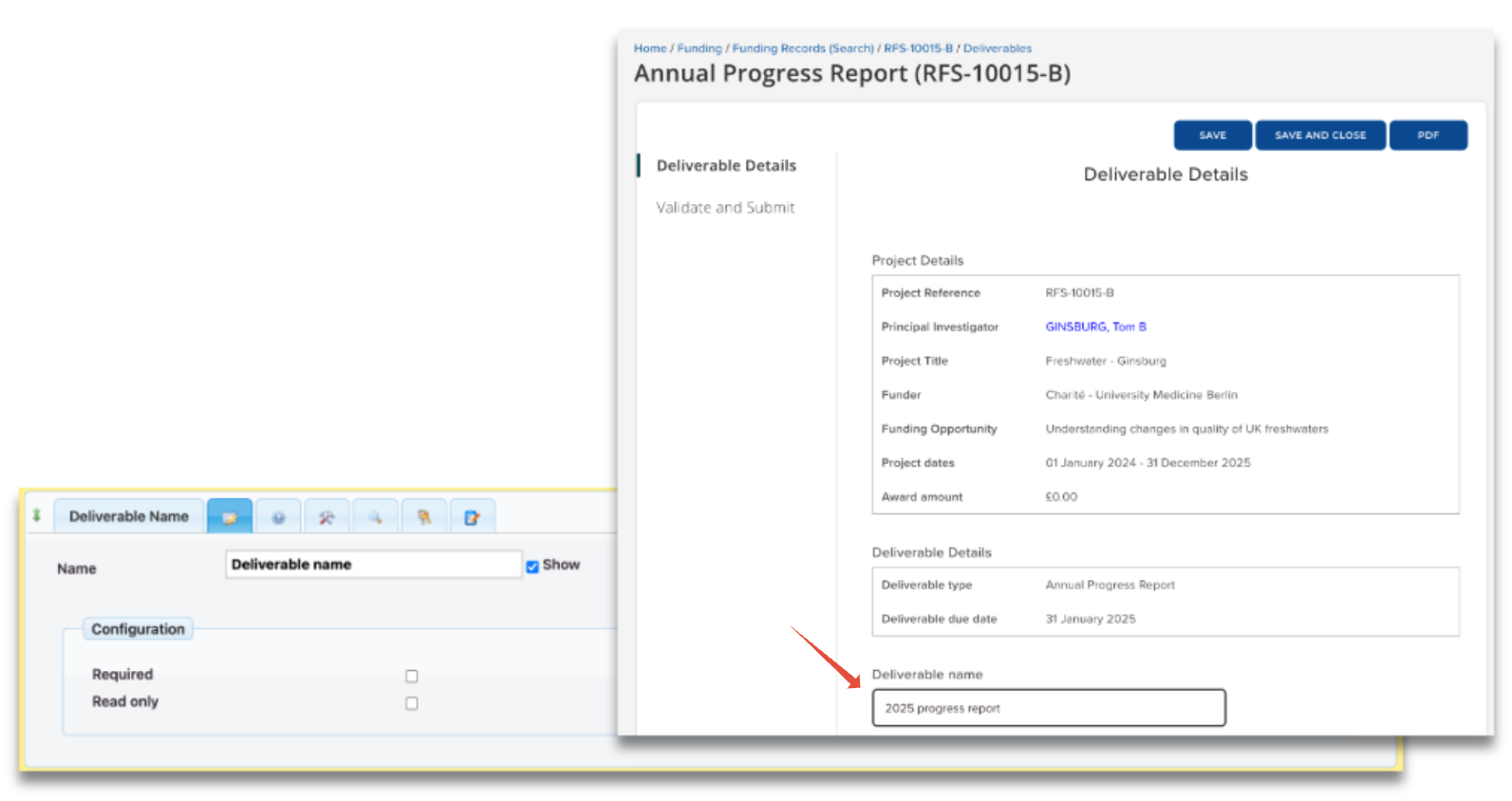Uncheck the Show checkbox next to Name
1512x801 pixels.
point(532,567)
